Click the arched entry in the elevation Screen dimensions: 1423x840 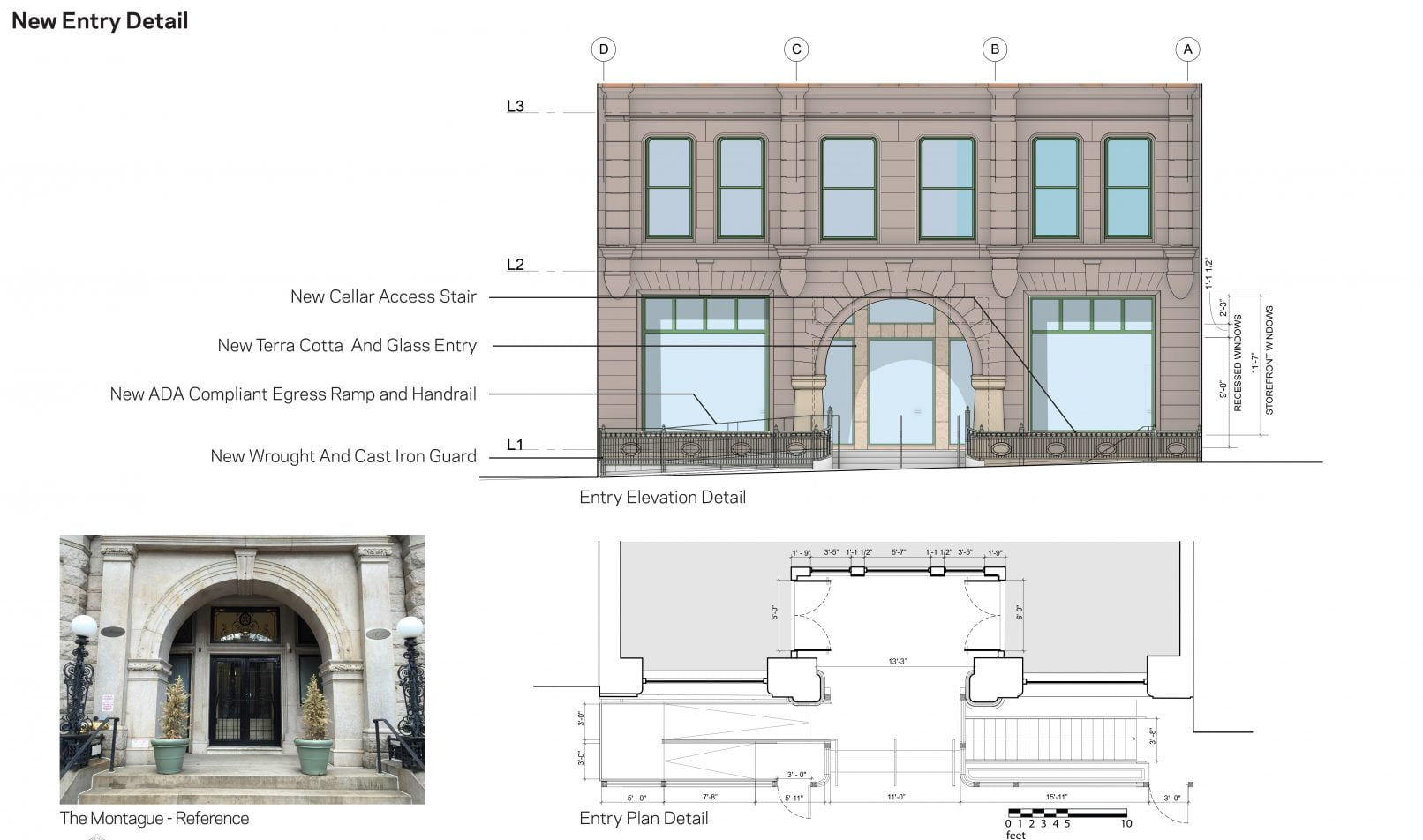(x=899, y=371)
